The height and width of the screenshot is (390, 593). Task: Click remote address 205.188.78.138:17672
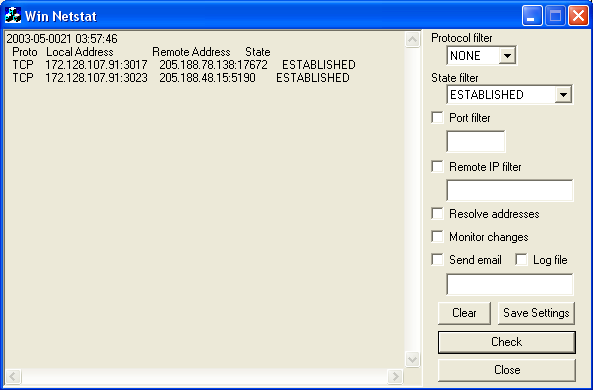[213, 65]
